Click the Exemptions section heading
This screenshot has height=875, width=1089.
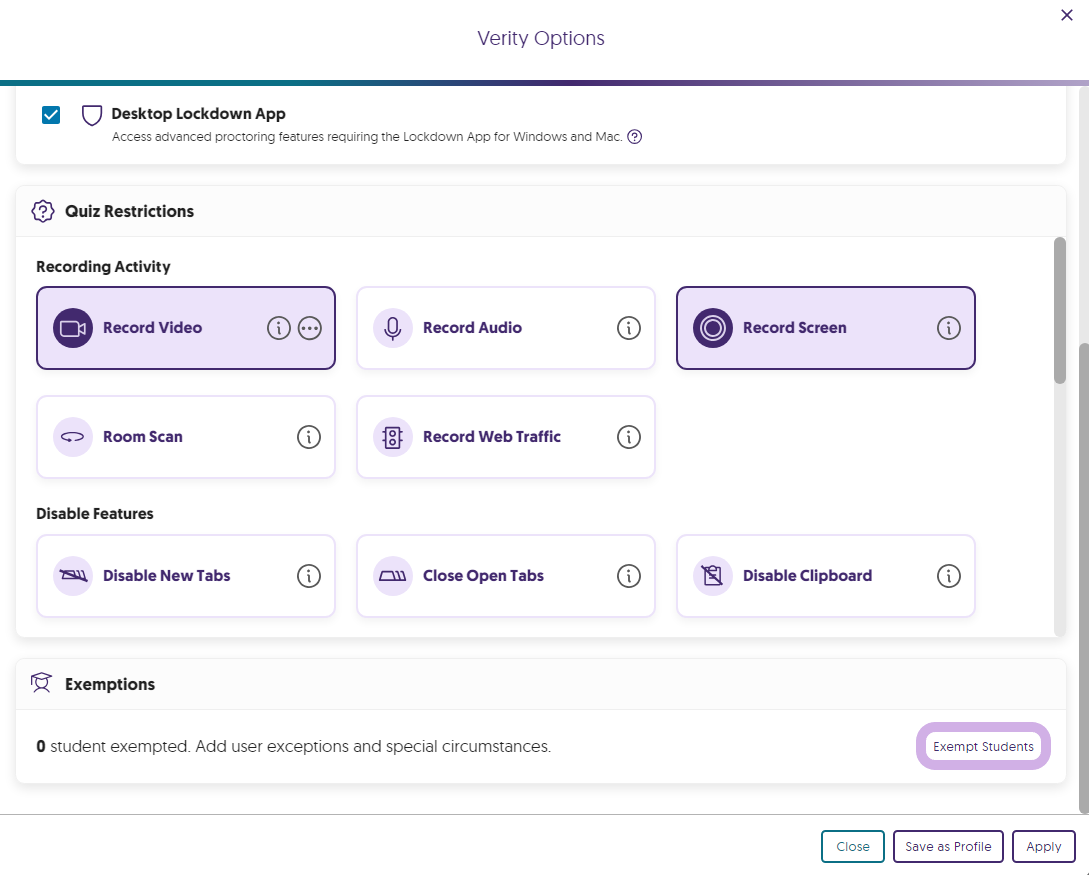coord(110,684)
